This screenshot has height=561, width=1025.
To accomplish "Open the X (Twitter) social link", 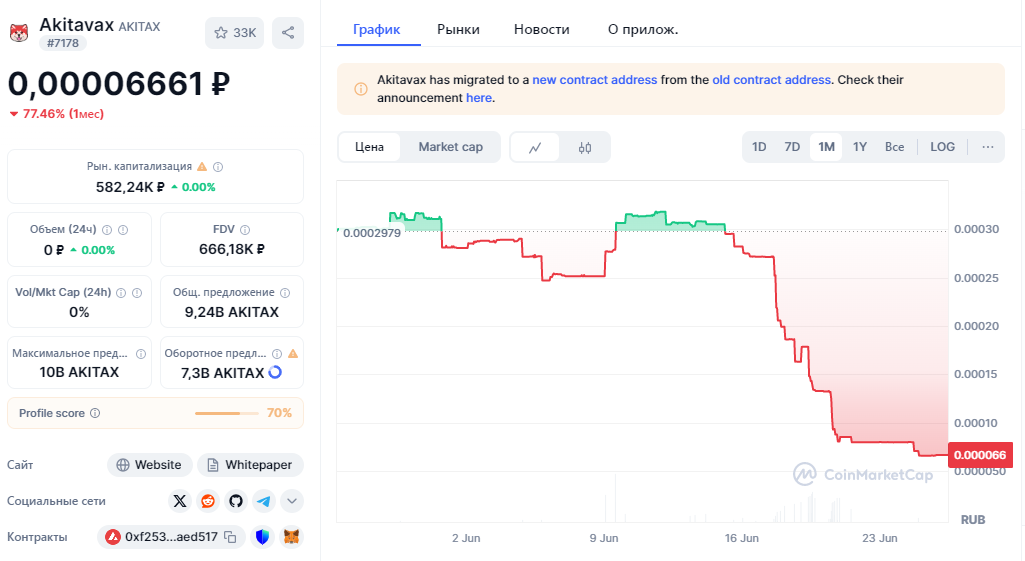I will coord(180,501).
